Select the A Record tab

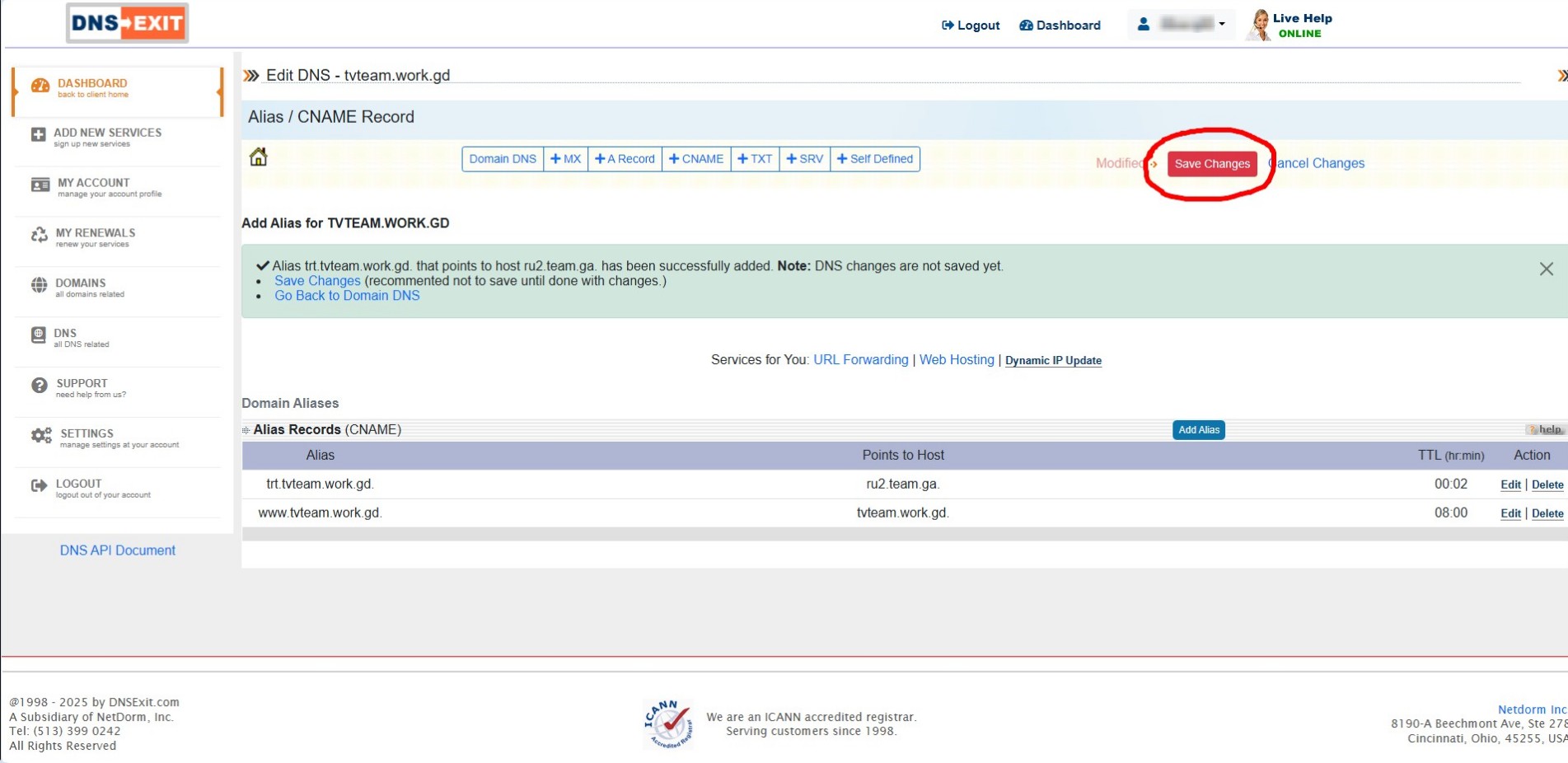pyautogui.click(x=625, y=159)
